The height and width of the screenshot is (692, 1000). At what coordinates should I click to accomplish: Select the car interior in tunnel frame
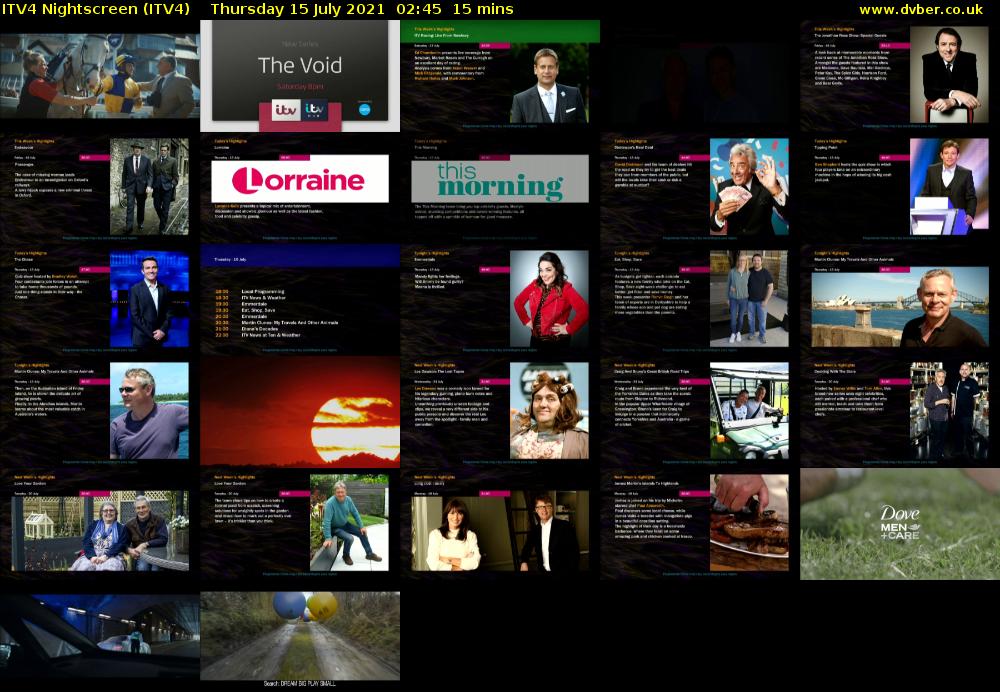(x=99, y=635)
